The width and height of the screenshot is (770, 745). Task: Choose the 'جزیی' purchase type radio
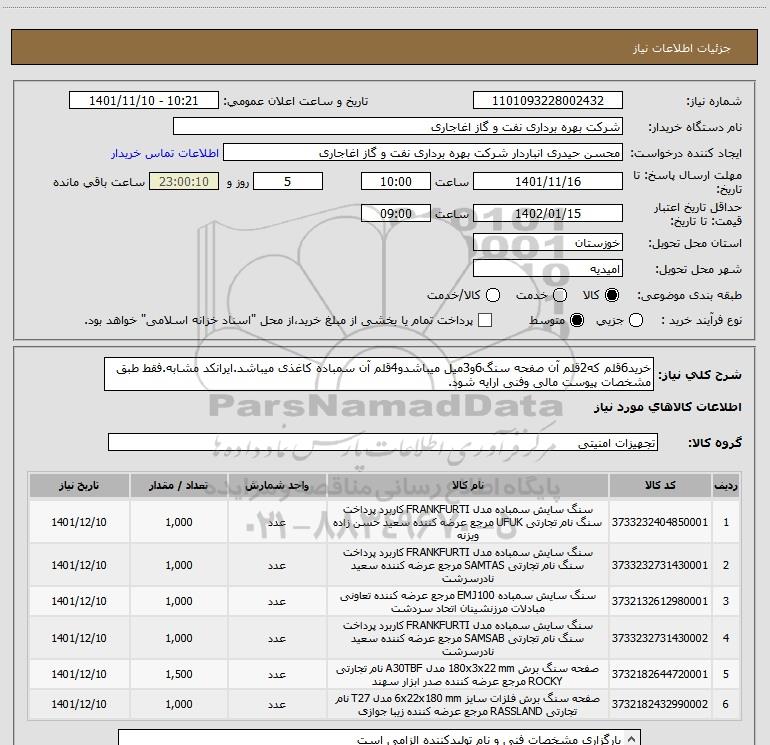[x=636, y=320]
